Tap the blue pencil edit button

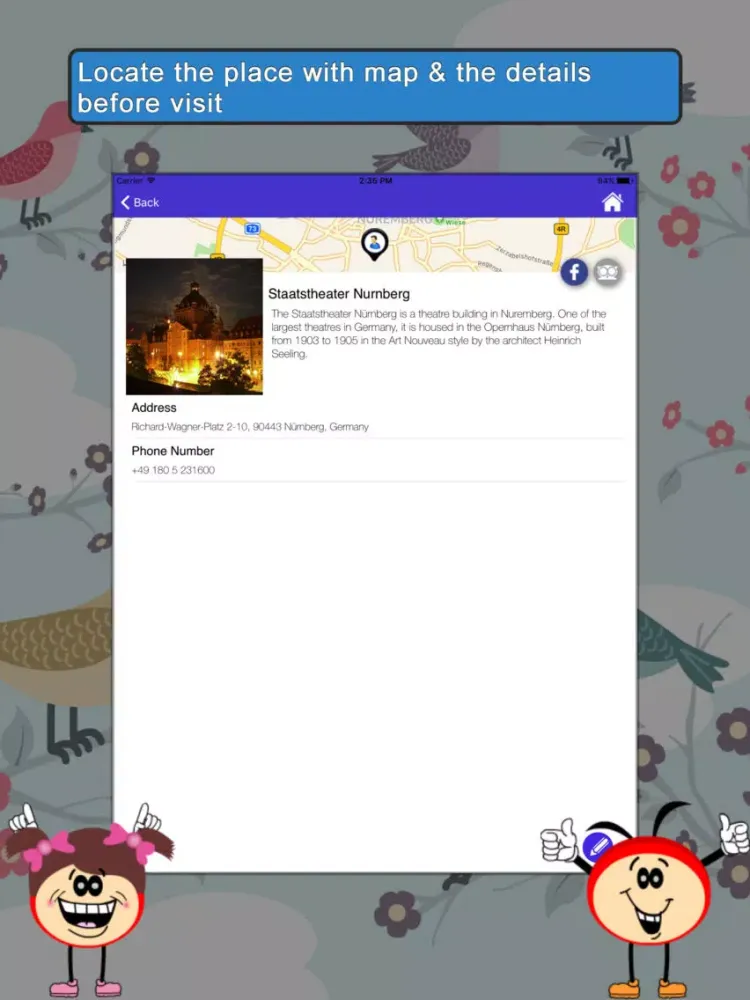tap(597, 847)
